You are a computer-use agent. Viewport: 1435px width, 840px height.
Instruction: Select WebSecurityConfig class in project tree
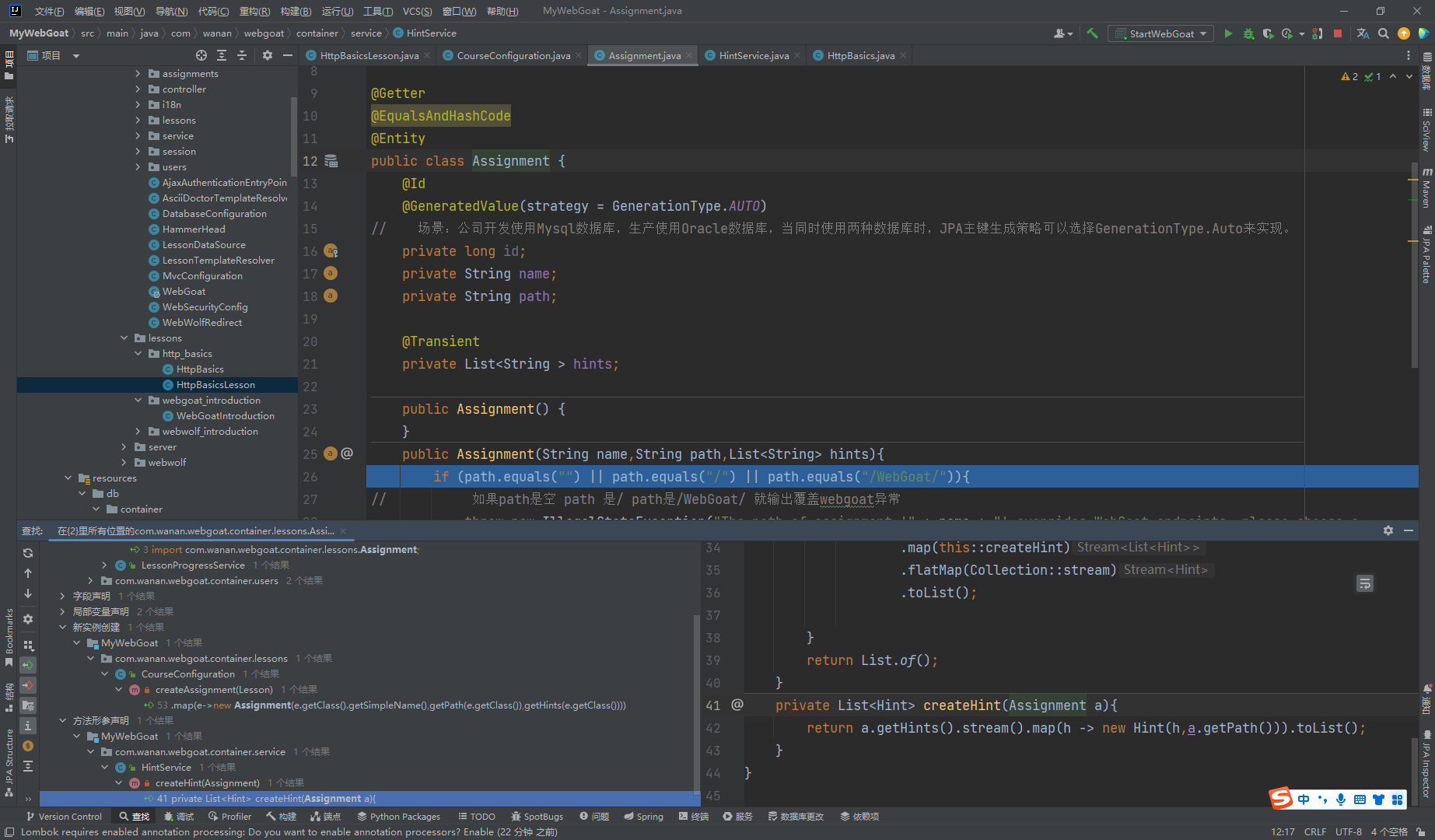pos(205,307)
